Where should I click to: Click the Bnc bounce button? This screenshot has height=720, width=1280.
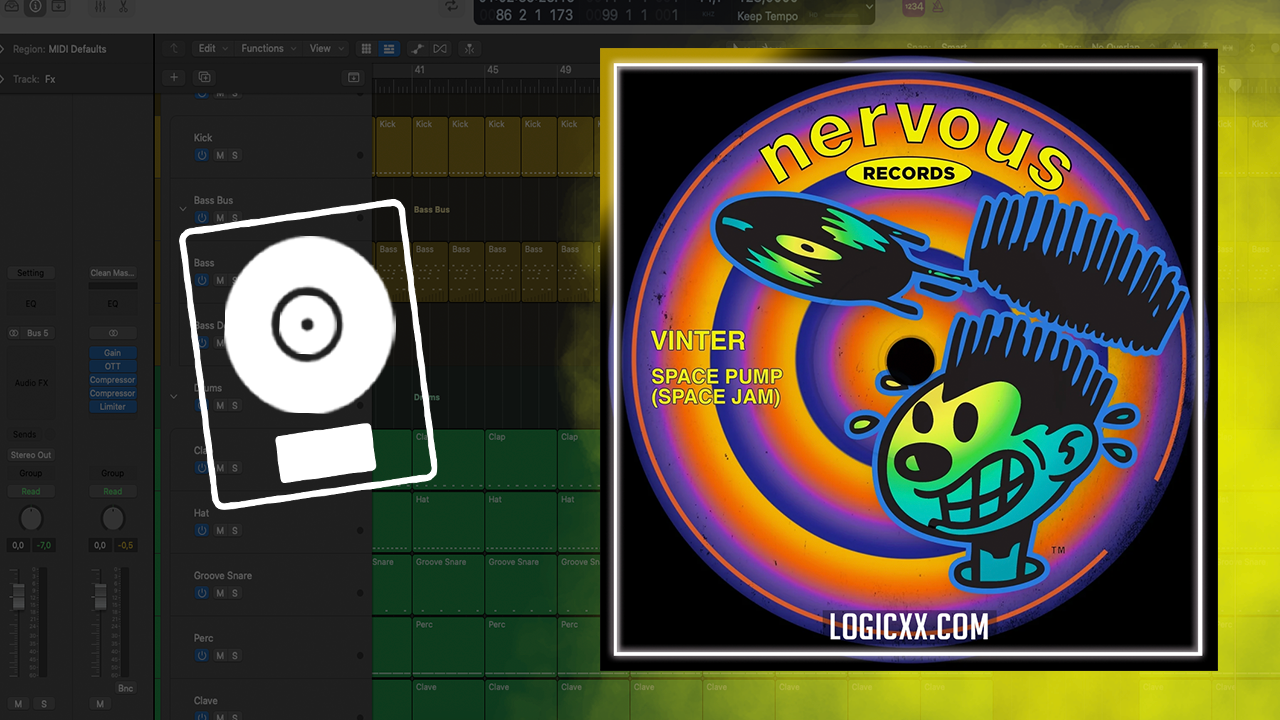tap(124, 689)
